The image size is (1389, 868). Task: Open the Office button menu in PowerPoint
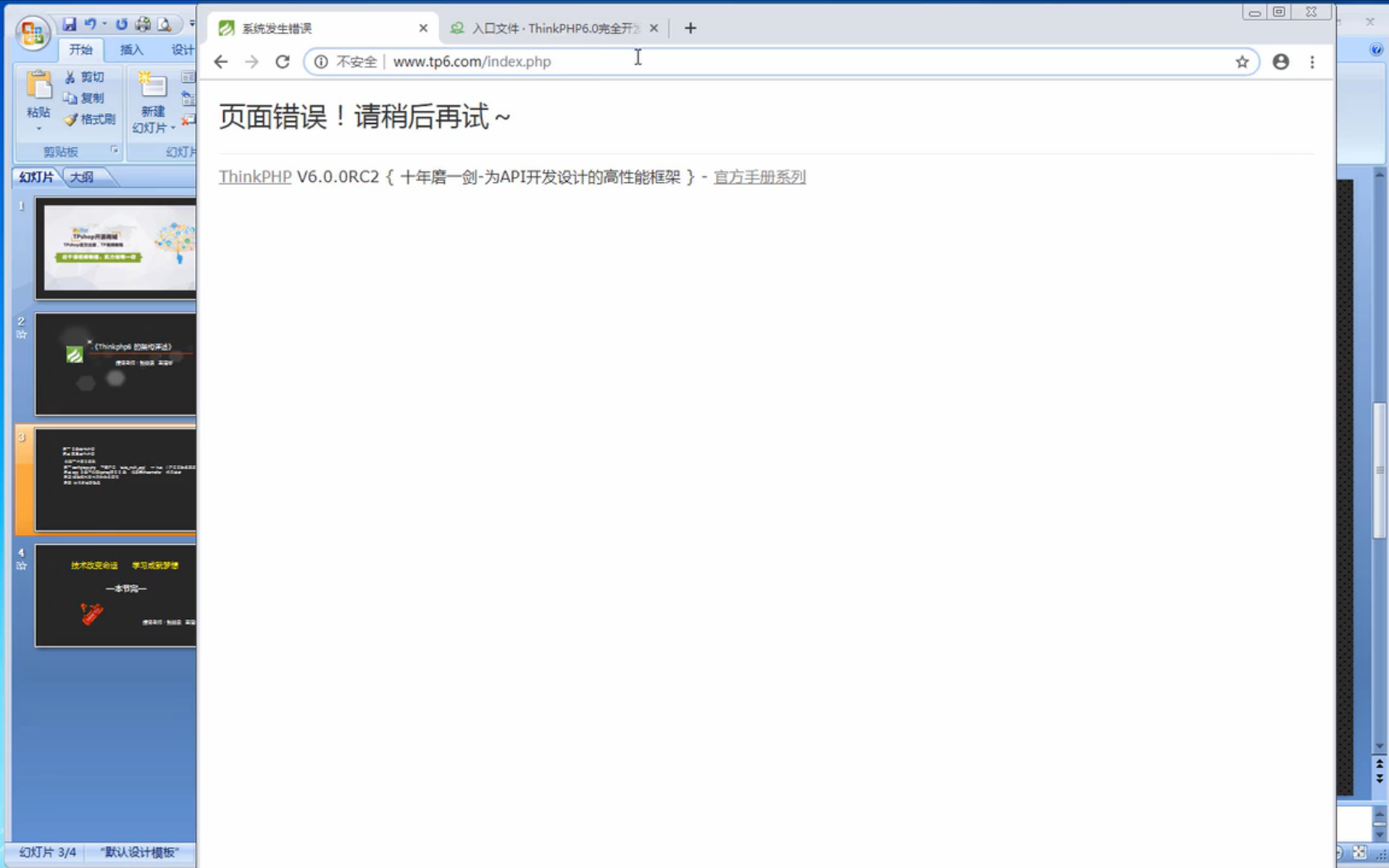point(32,32)
